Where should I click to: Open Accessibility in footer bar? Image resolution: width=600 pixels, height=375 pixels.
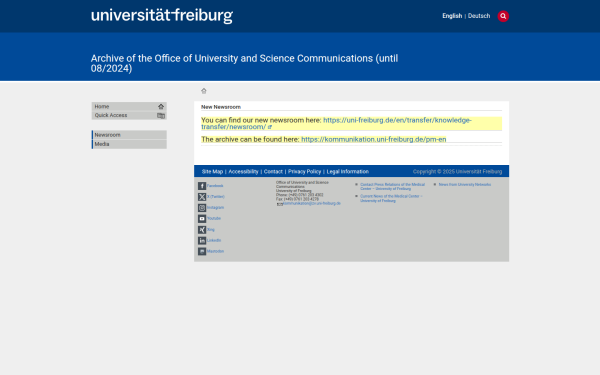pyautogui.click(x=243, y=171)
